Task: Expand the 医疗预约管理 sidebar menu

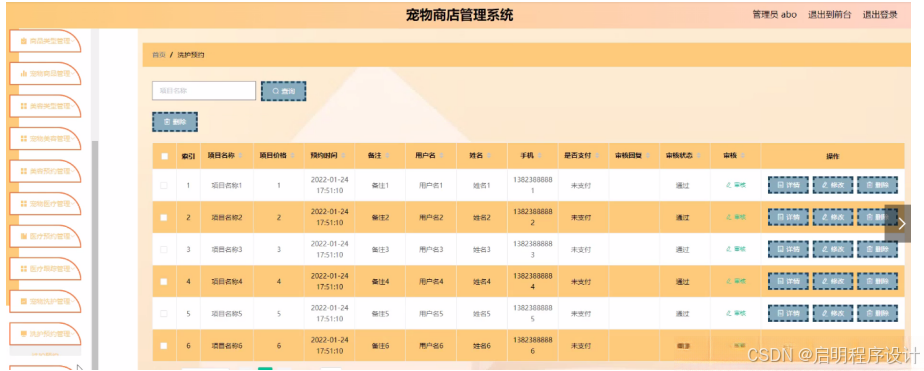Action: pos(45,236)
